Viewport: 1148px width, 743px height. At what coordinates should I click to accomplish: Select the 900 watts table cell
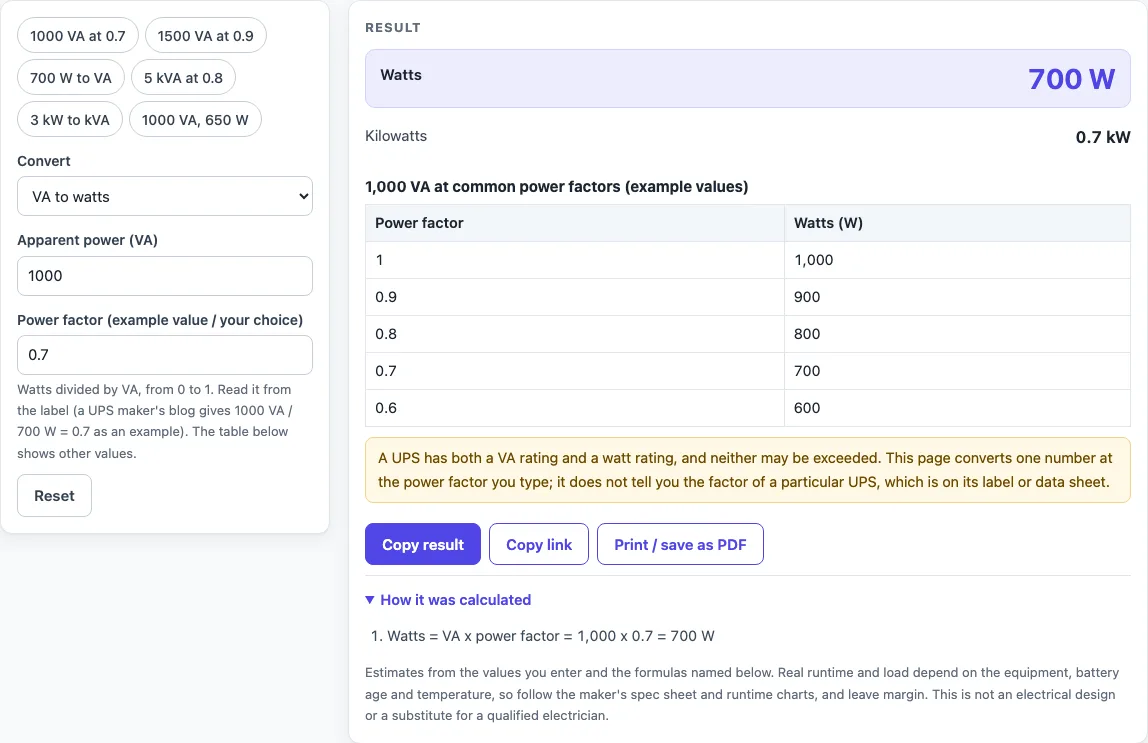click(x=958, y=297)
